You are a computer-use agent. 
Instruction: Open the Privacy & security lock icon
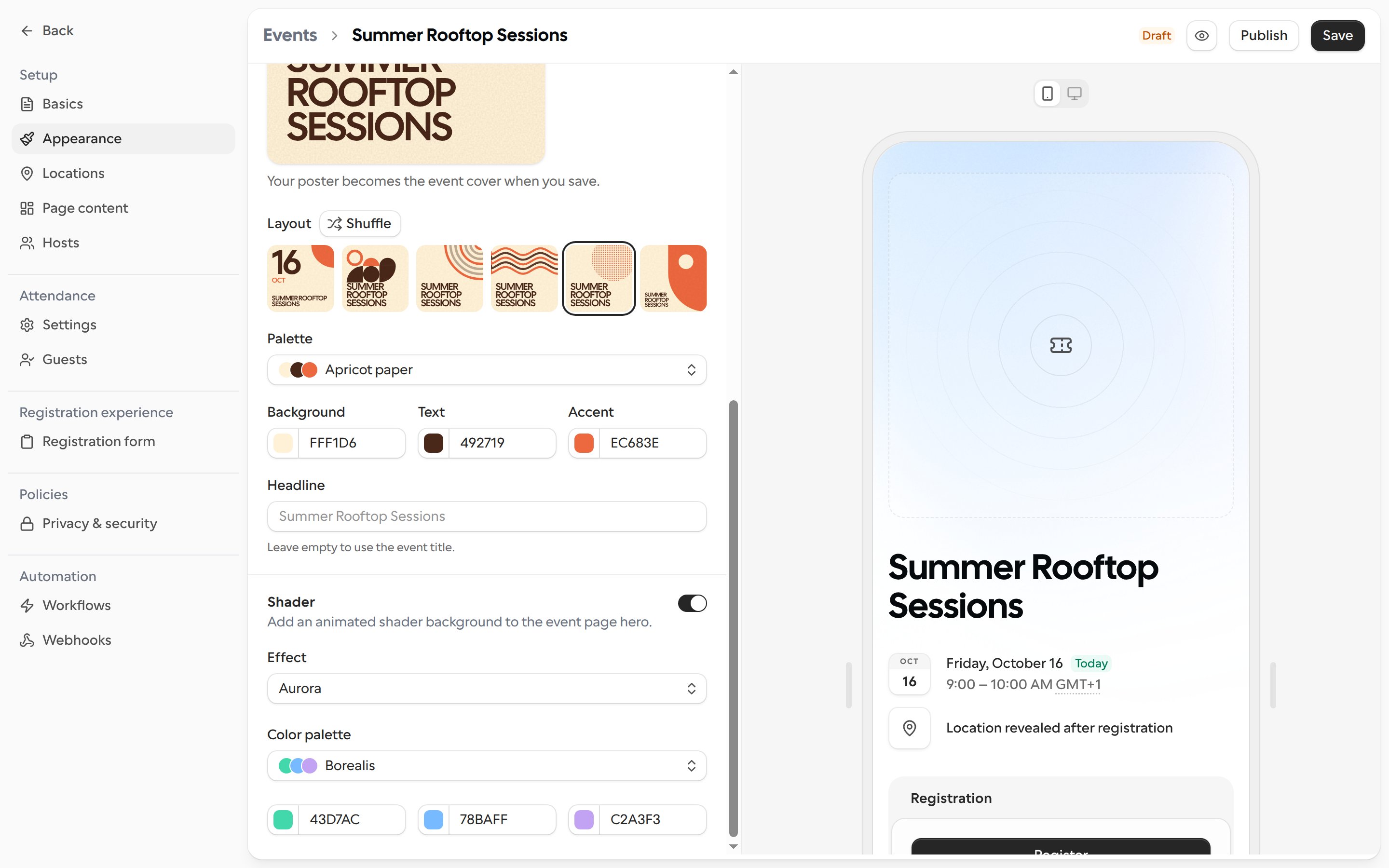[x=27, y=524]
